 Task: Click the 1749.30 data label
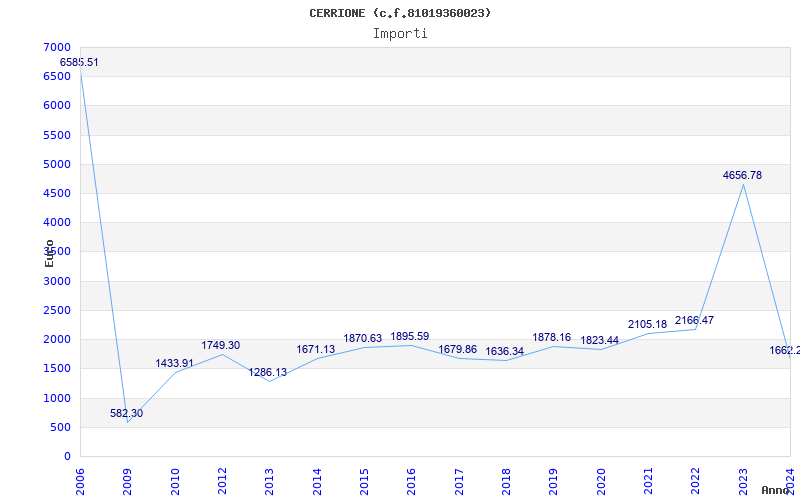click(x=220, y=345)
